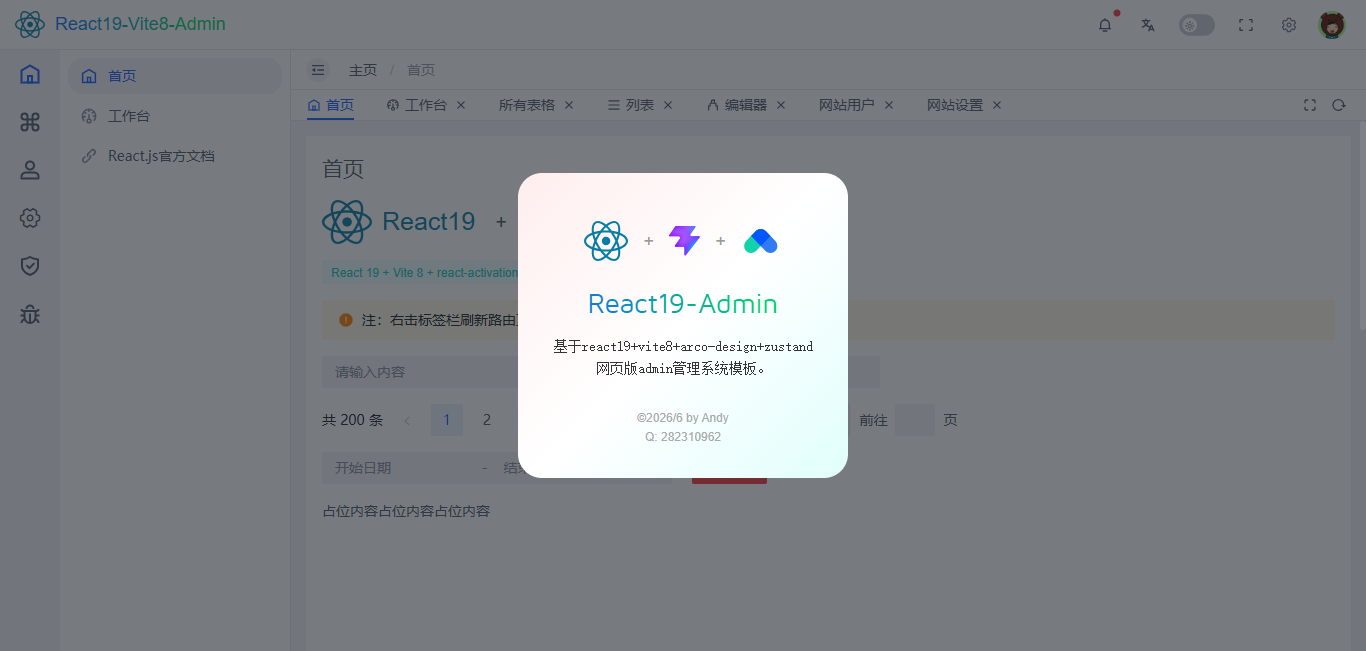Close the 网站设置 tab
The height and width of the screenshot is (651, 1366).
[997, 105]
